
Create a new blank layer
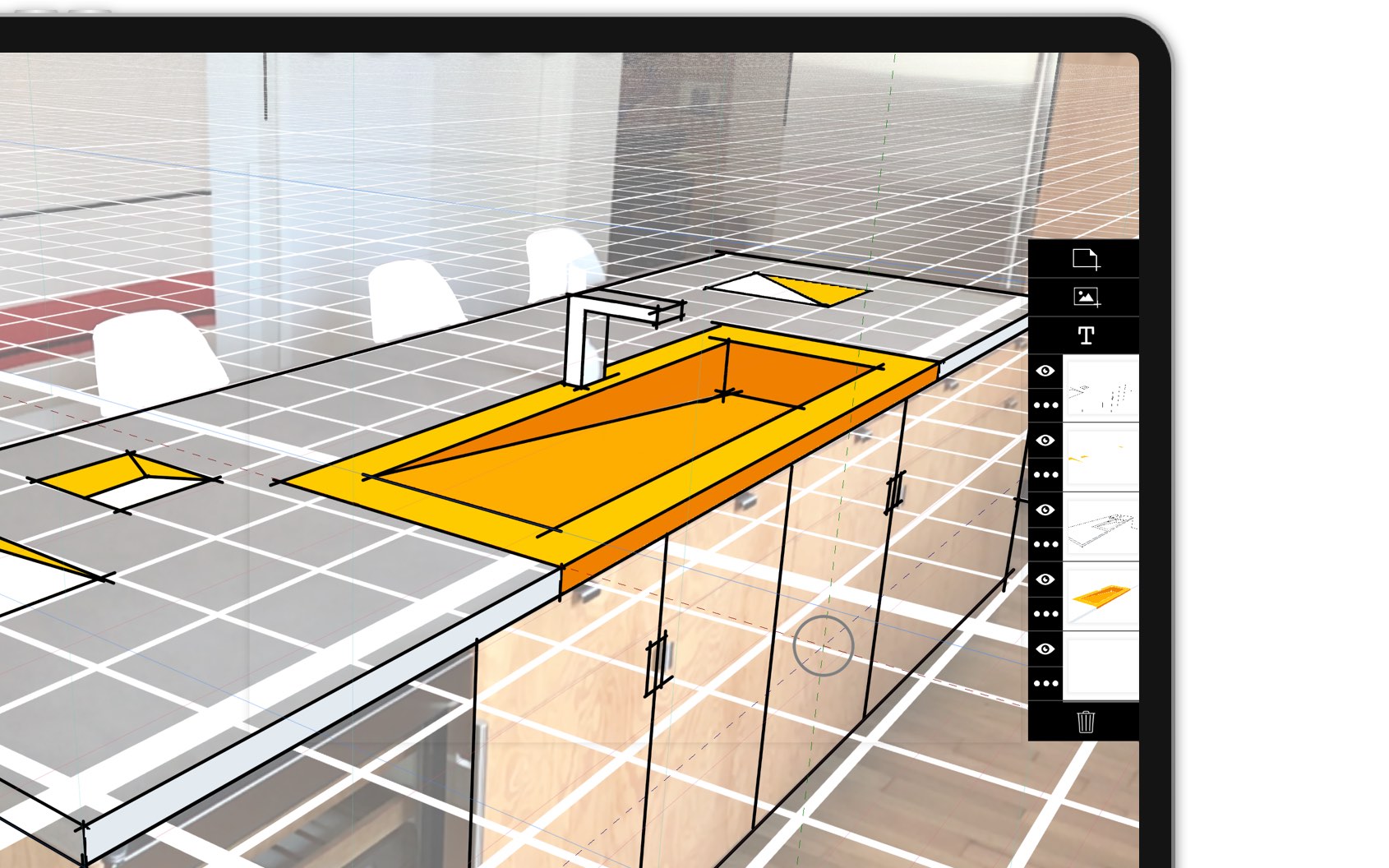[x=1086, y=259]
